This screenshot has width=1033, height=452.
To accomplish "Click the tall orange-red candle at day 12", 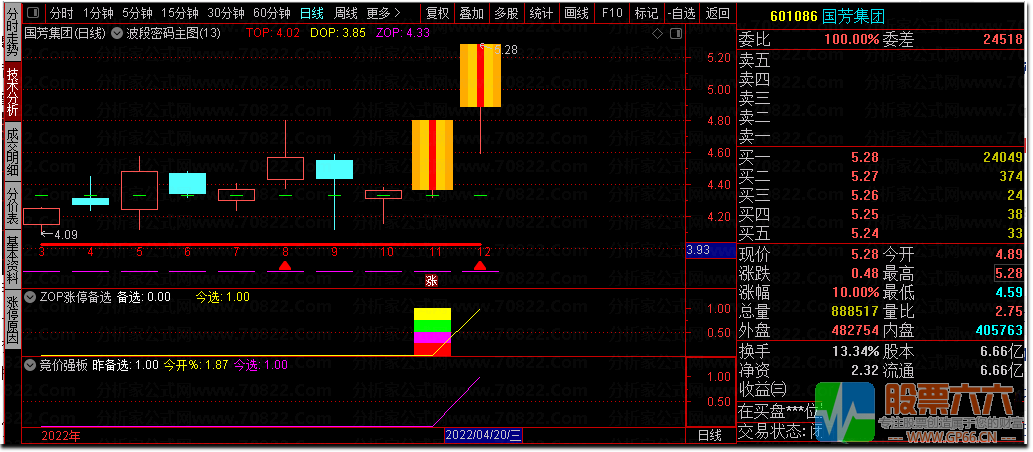I will pos(480,76).
